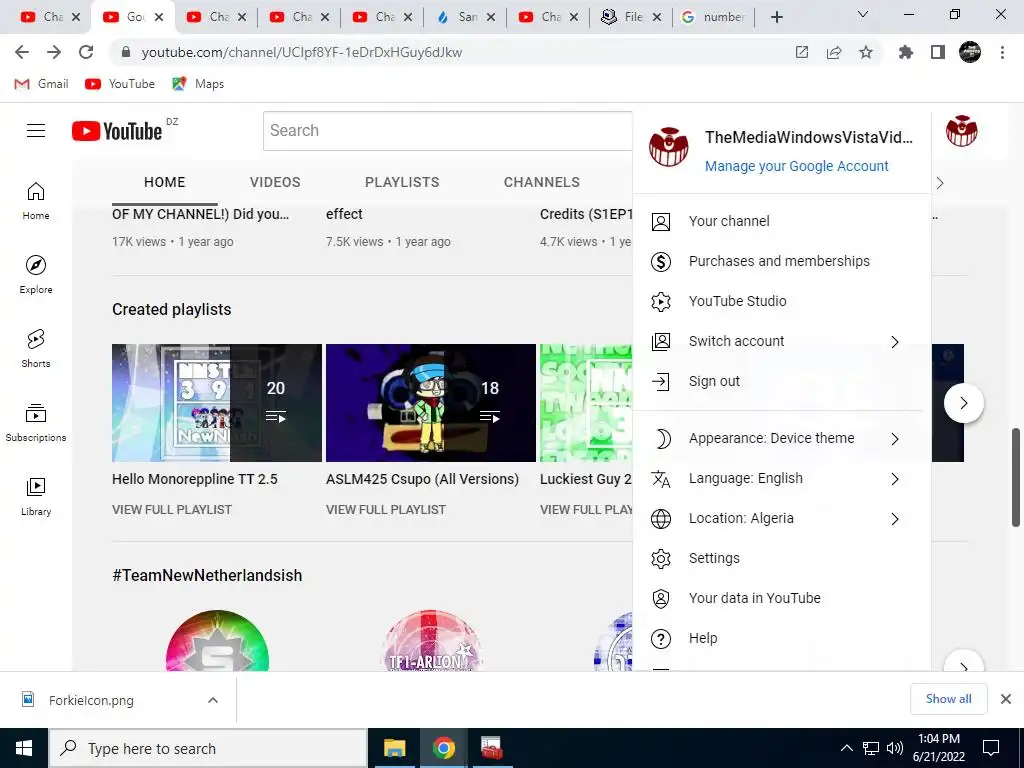Open Shorts in the left sidebar
Image resolution: width=1024 pixels, height=768 pixels.
36,348
